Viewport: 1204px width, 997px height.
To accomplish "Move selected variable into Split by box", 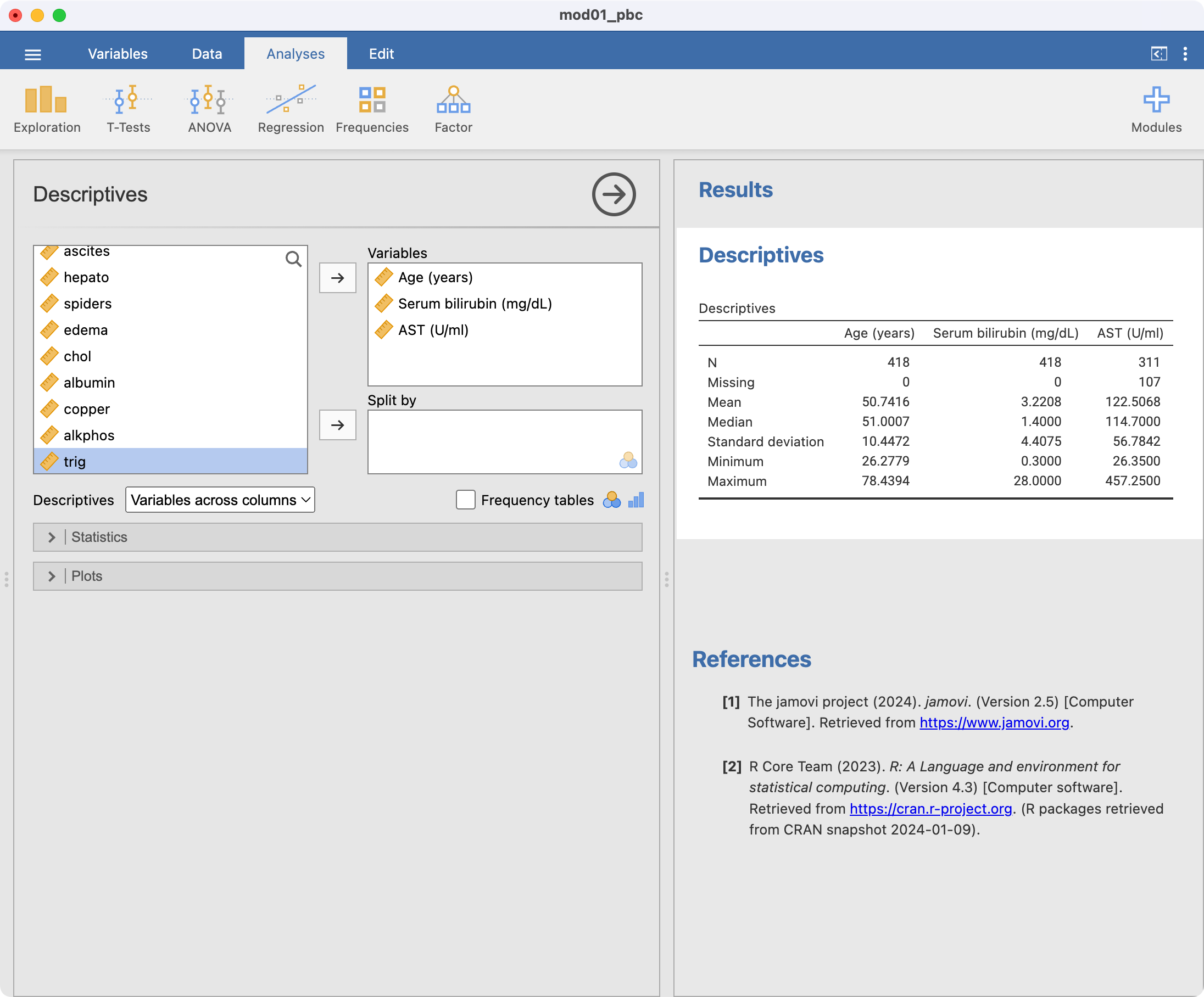I will pyautogui.click(x=337, y=425).
